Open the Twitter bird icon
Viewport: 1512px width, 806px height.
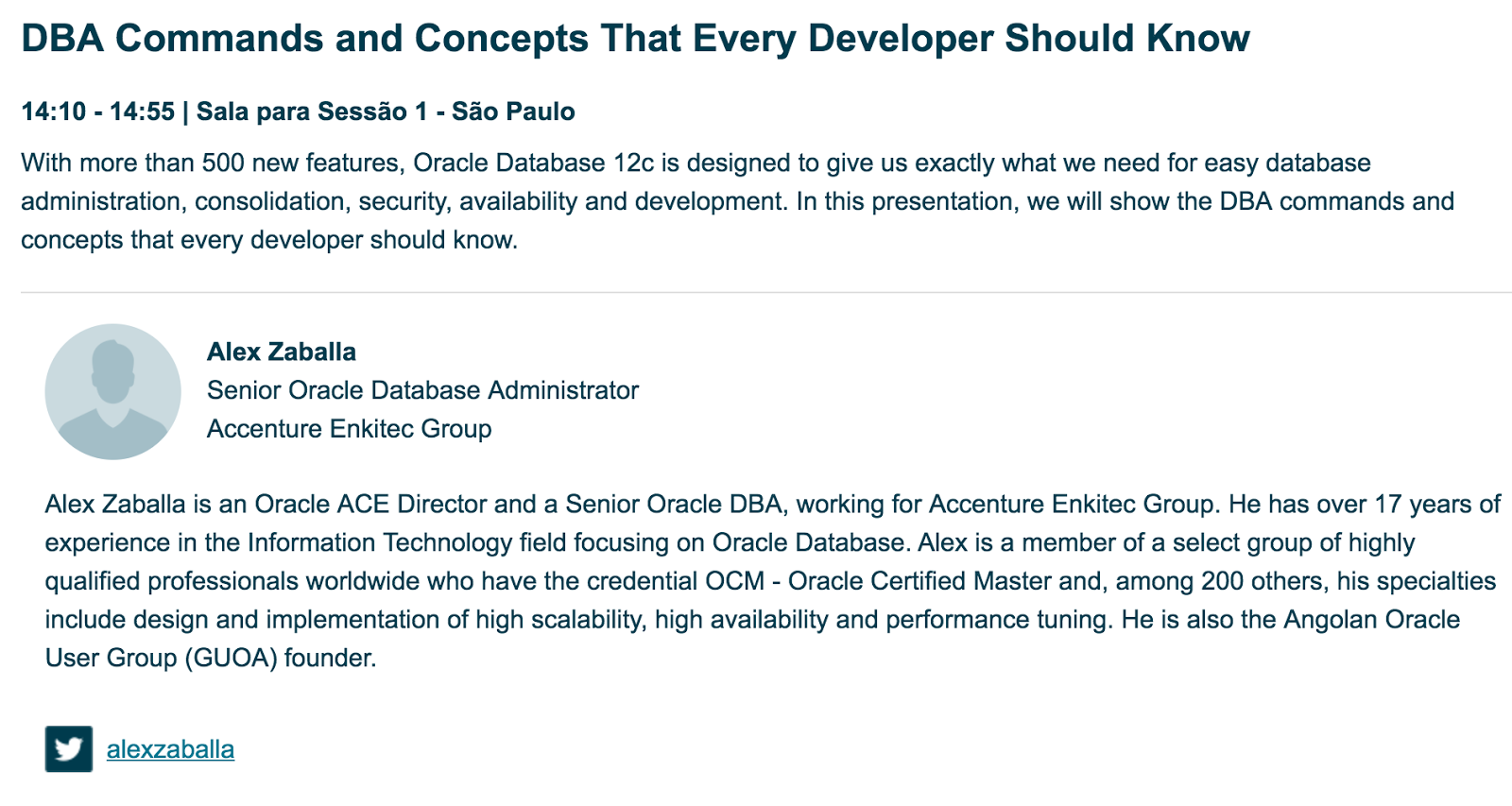69,749
